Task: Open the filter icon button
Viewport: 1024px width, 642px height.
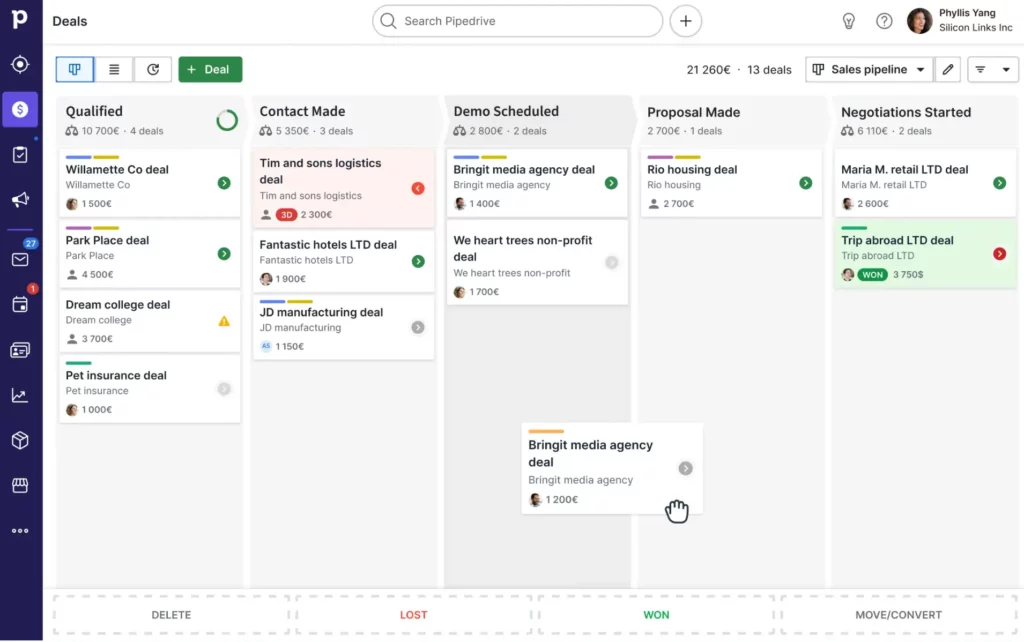Action: click(x=980, y=69)
